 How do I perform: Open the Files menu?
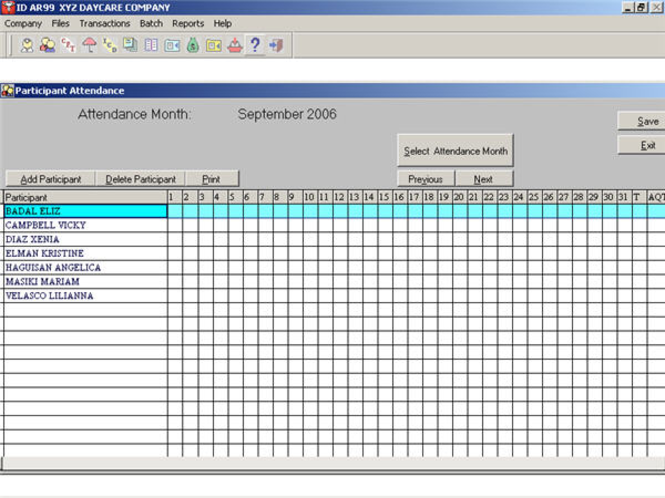coord(60,23)
